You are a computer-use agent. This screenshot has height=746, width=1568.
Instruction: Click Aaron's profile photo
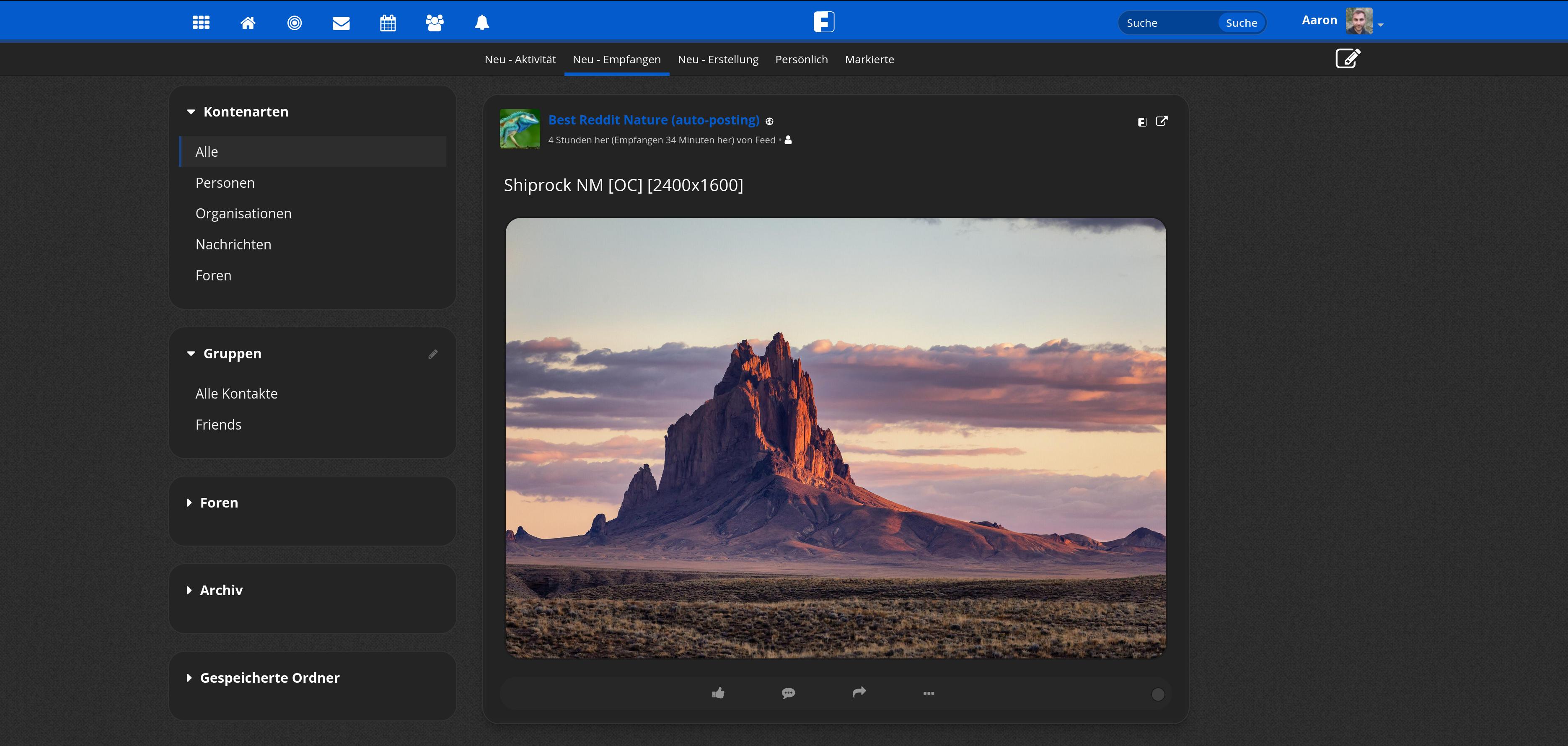[x=1358, y=21]
